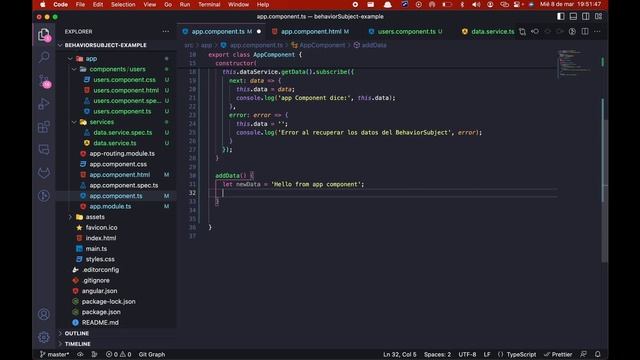Open the Terminal menu
The image size is (640, 360).
point(209,4)
